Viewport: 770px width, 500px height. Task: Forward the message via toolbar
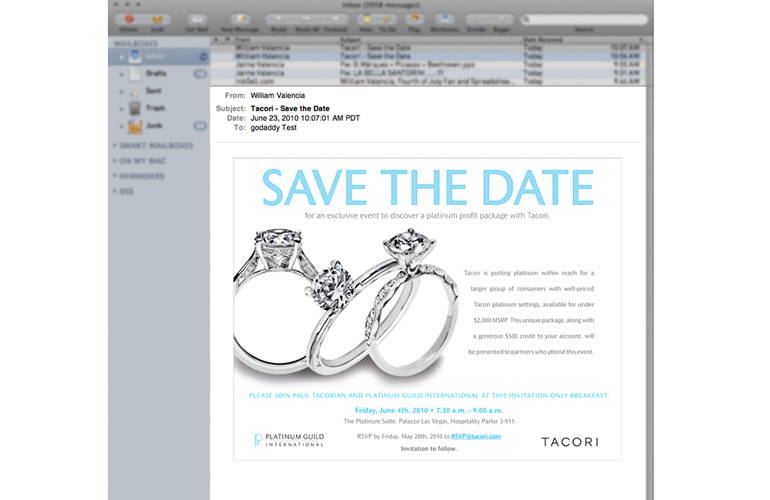coord(335,19)
